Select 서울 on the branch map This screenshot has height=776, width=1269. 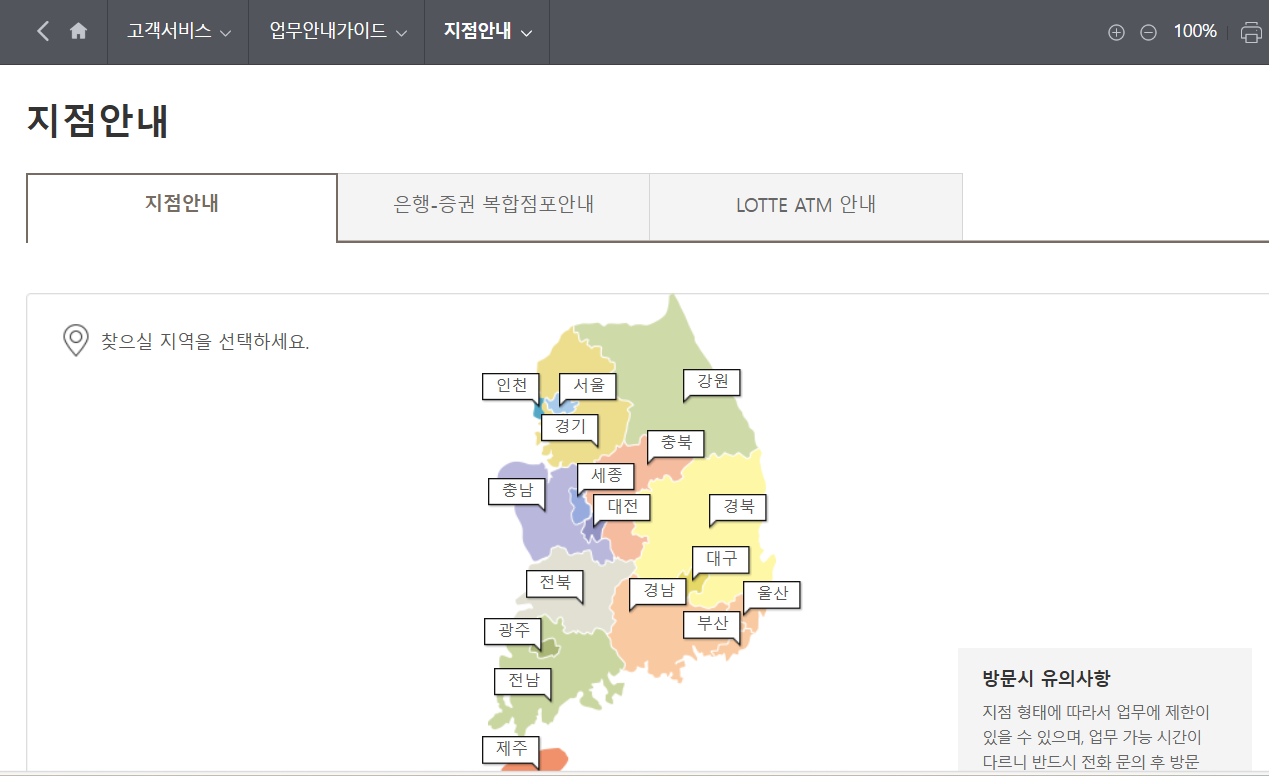(589, 385)
